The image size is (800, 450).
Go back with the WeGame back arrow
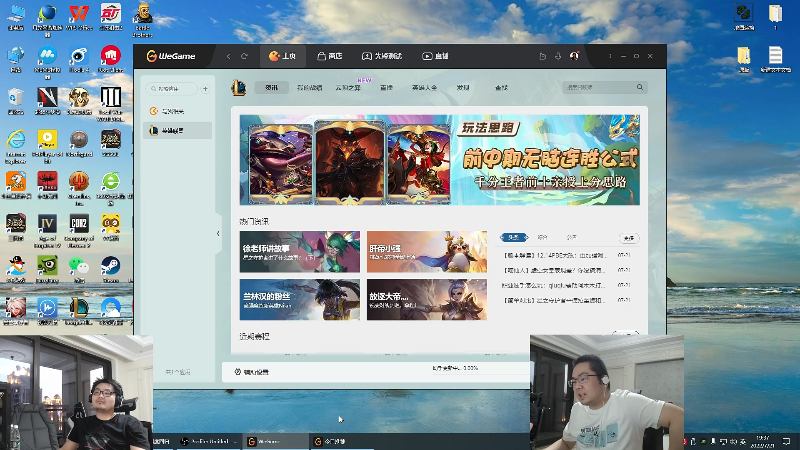coord(229,56)
